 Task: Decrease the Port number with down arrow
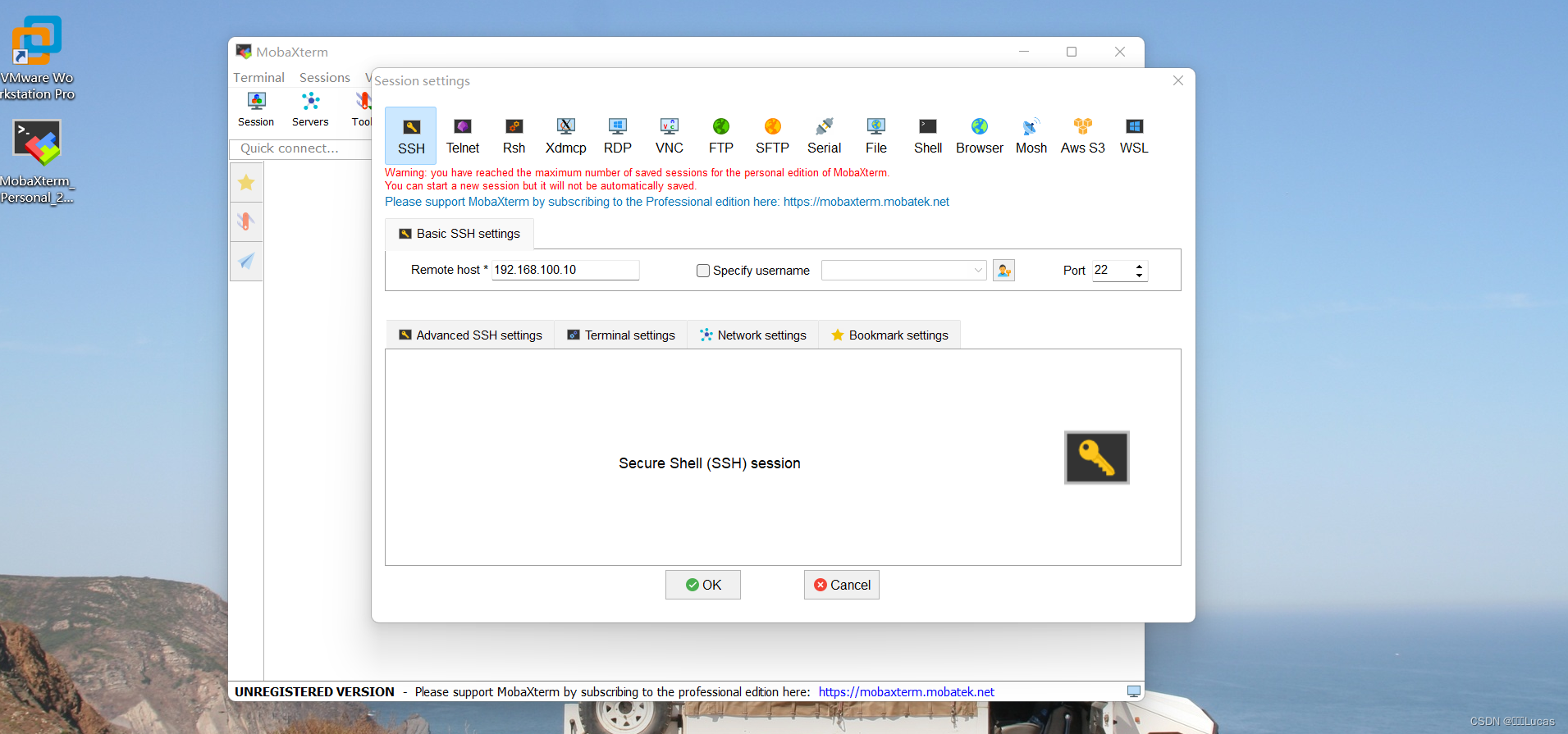(x=1139, y=276)
